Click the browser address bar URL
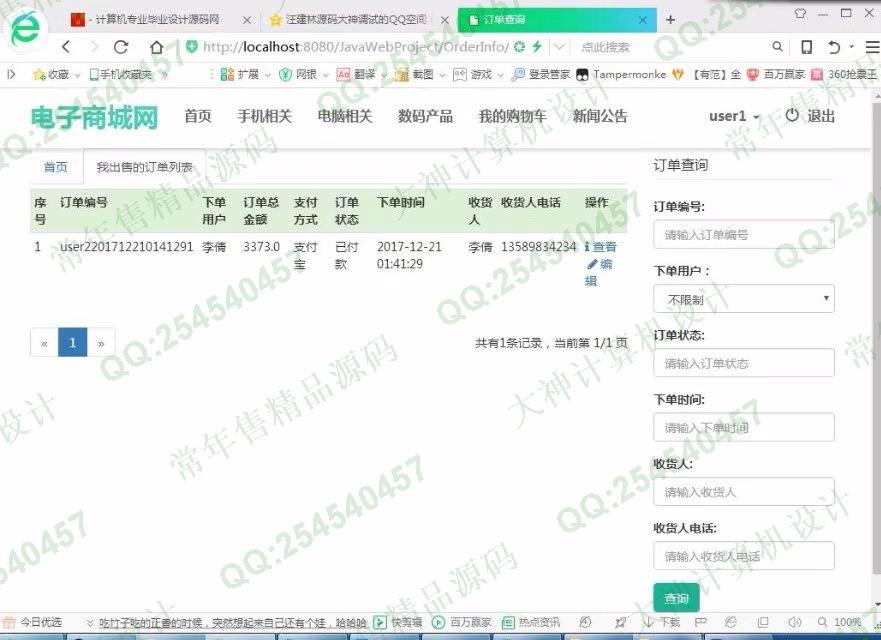The width and height of the screenshot is (881, 640). pos(356,47)
